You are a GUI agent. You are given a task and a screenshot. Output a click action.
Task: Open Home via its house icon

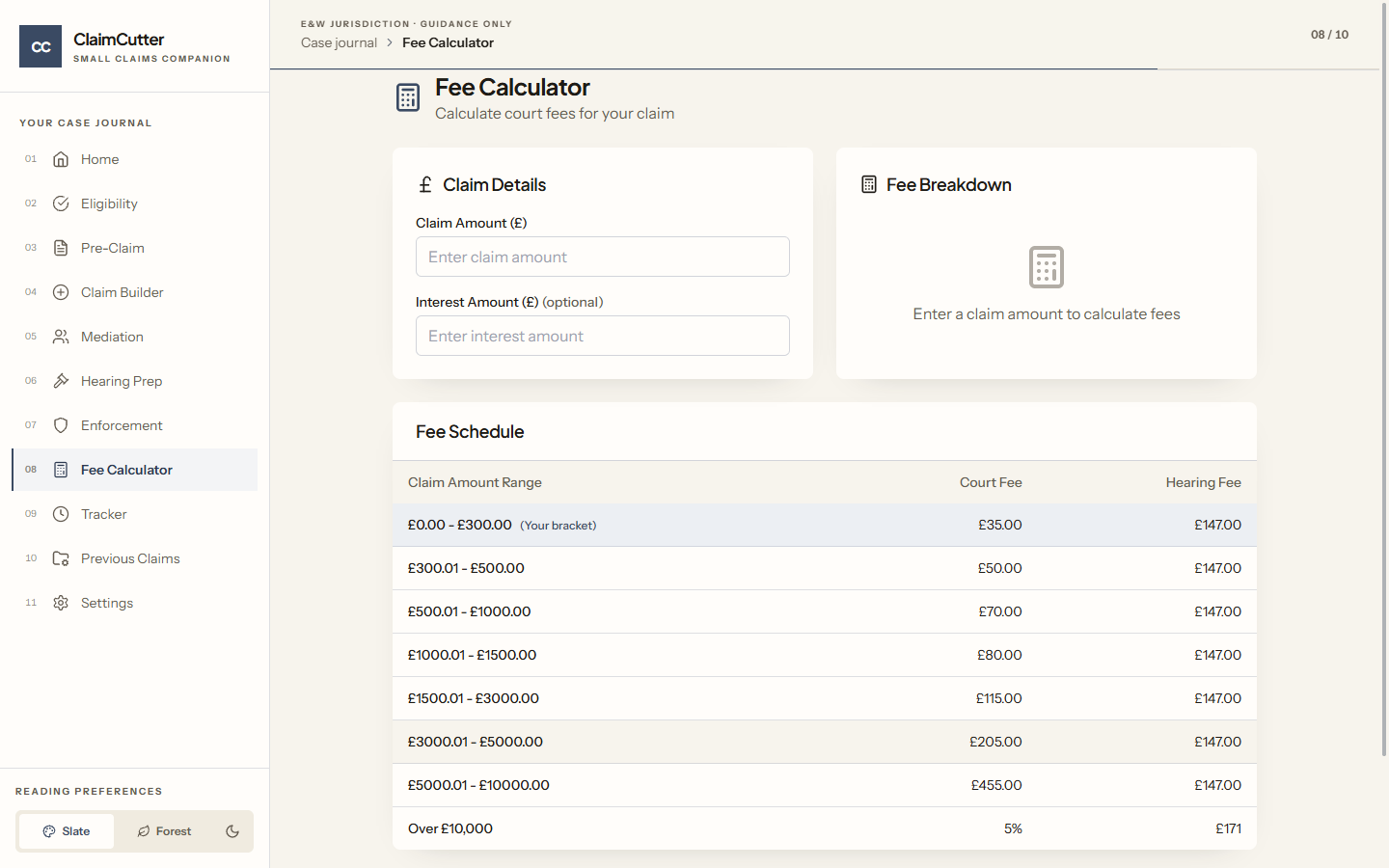pos(61,159)
